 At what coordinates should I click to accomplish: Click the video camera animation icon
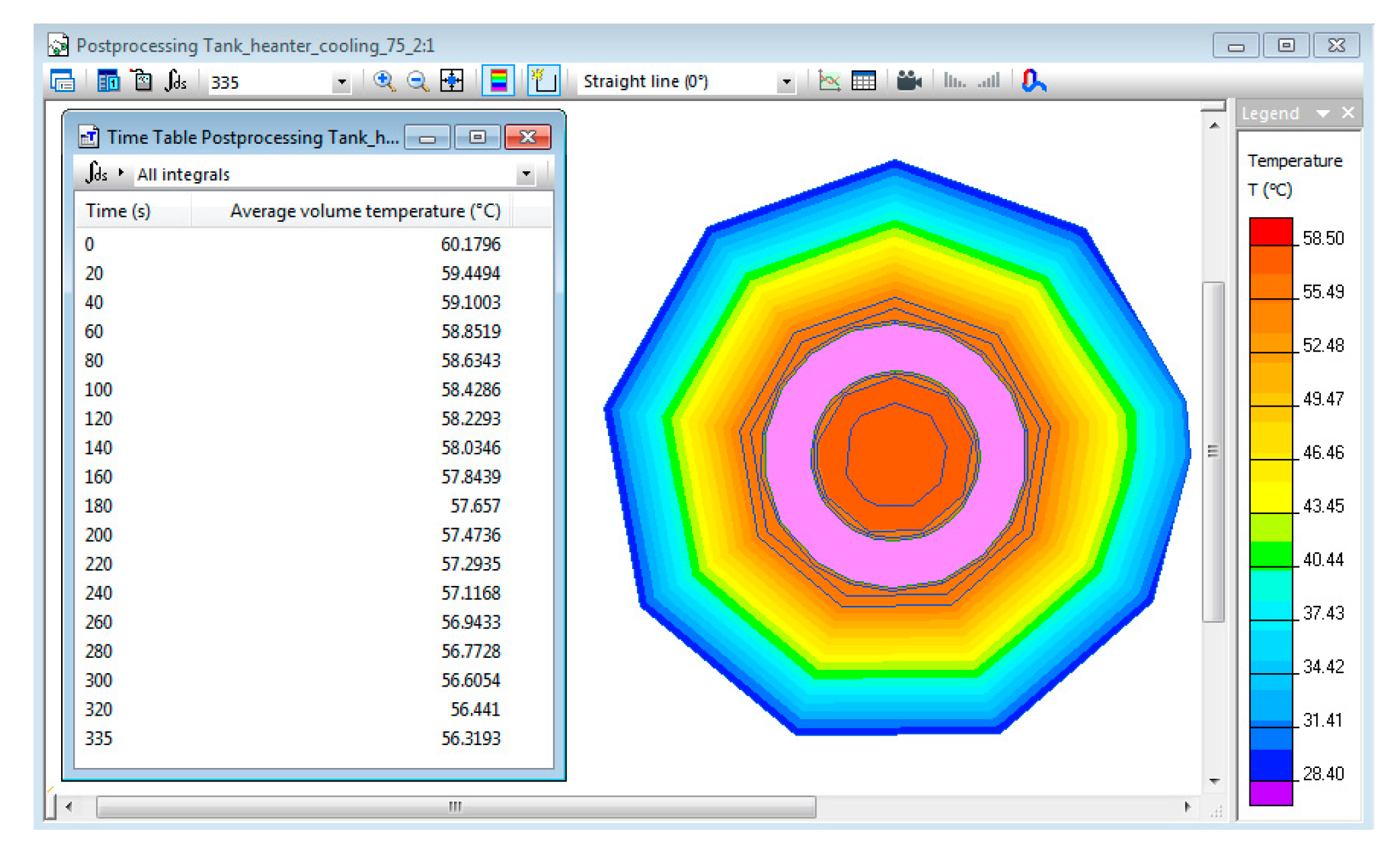click(x=908, y=81)
